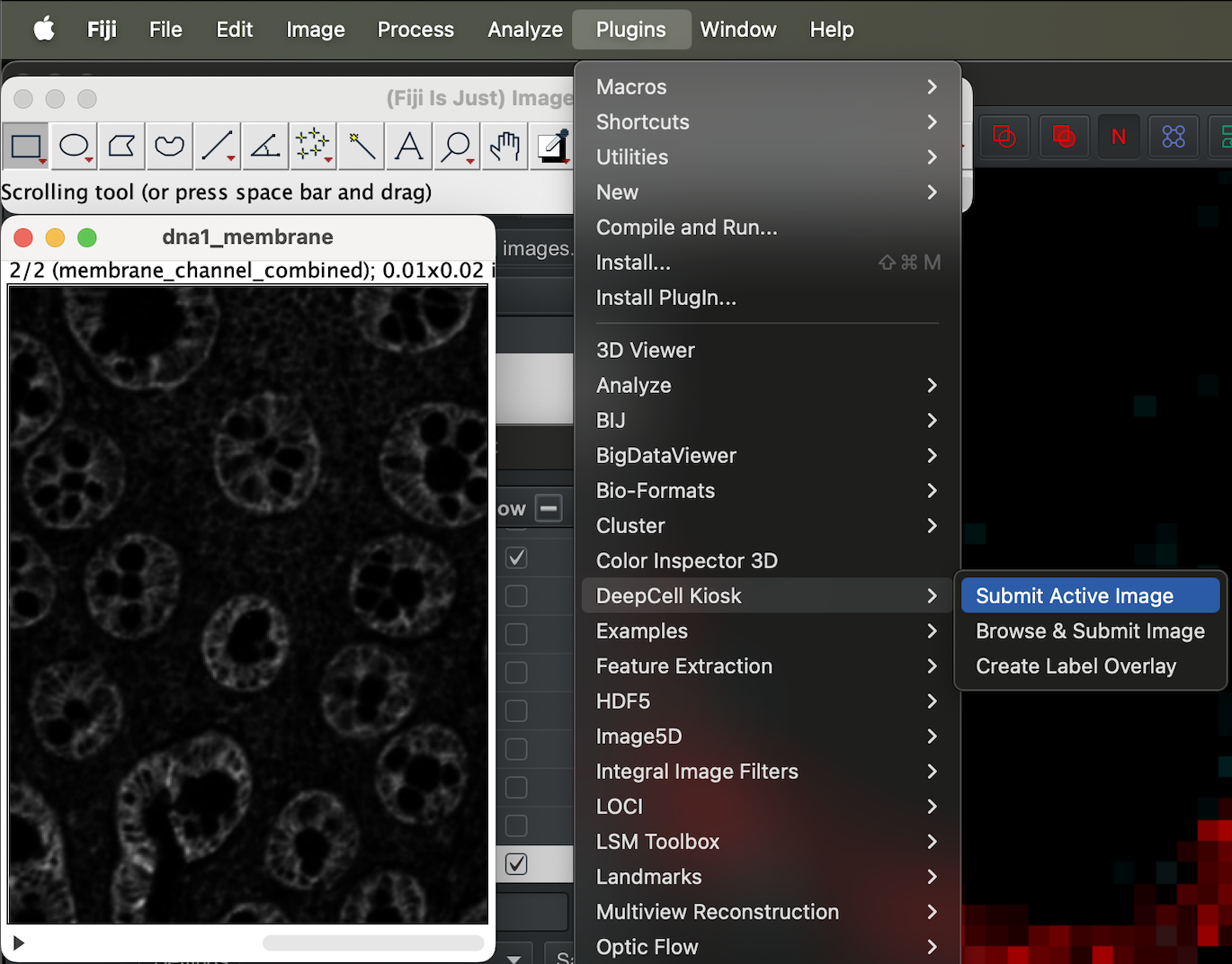This screenshot has height=964, width=1232.
Task: Open the Analyze menu in menu bar
Action: coord(525,30)
